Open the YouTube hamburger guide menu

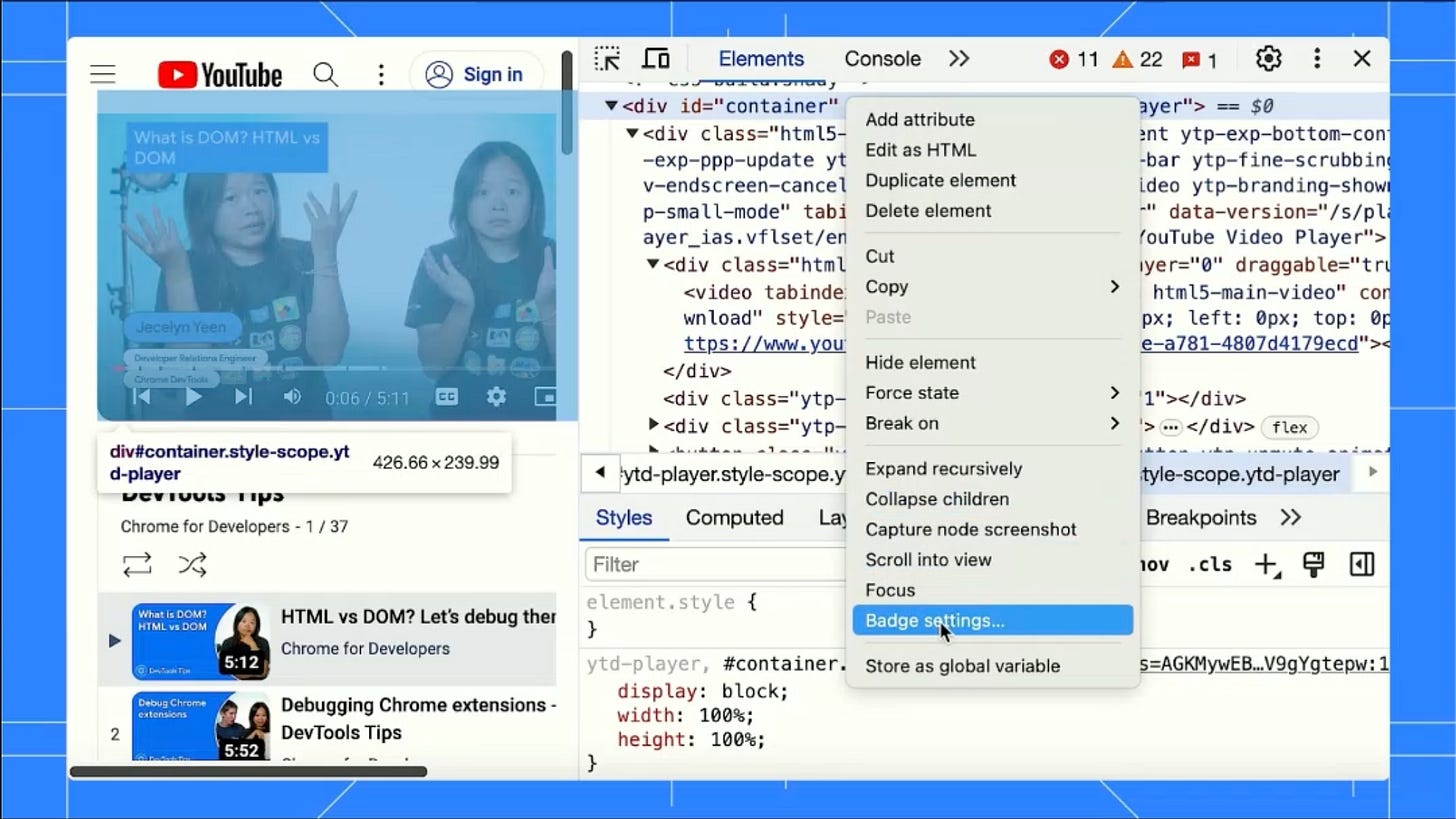click(x=103, y=75)
